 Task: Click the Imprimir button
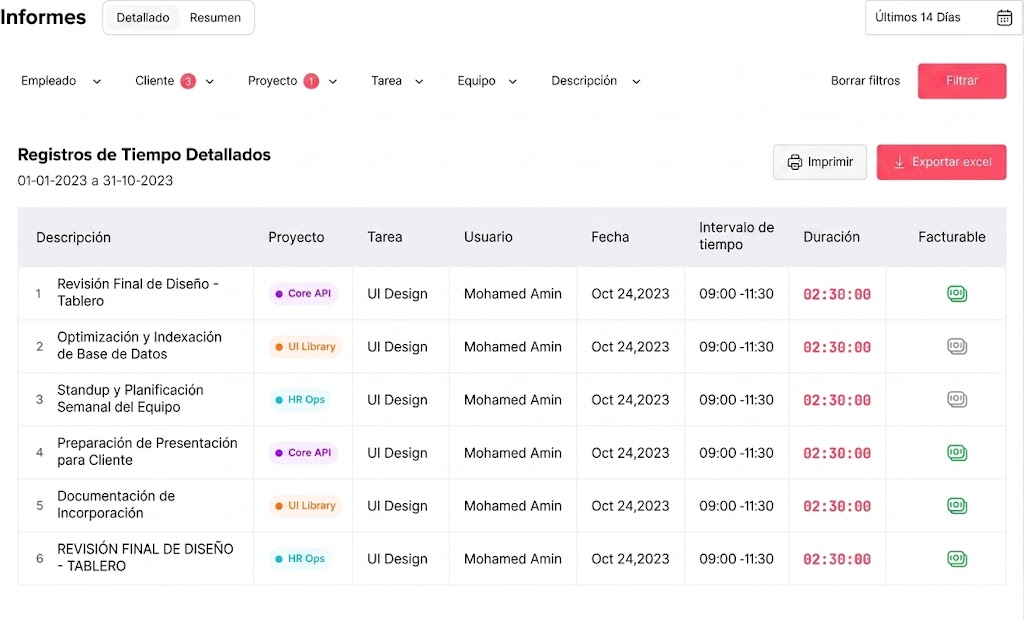pos(820,162)
